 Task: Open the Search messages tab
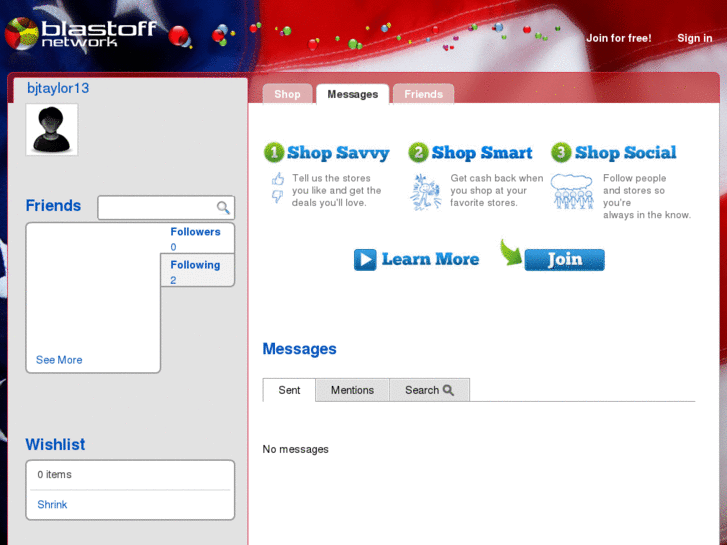pos(429,390)
